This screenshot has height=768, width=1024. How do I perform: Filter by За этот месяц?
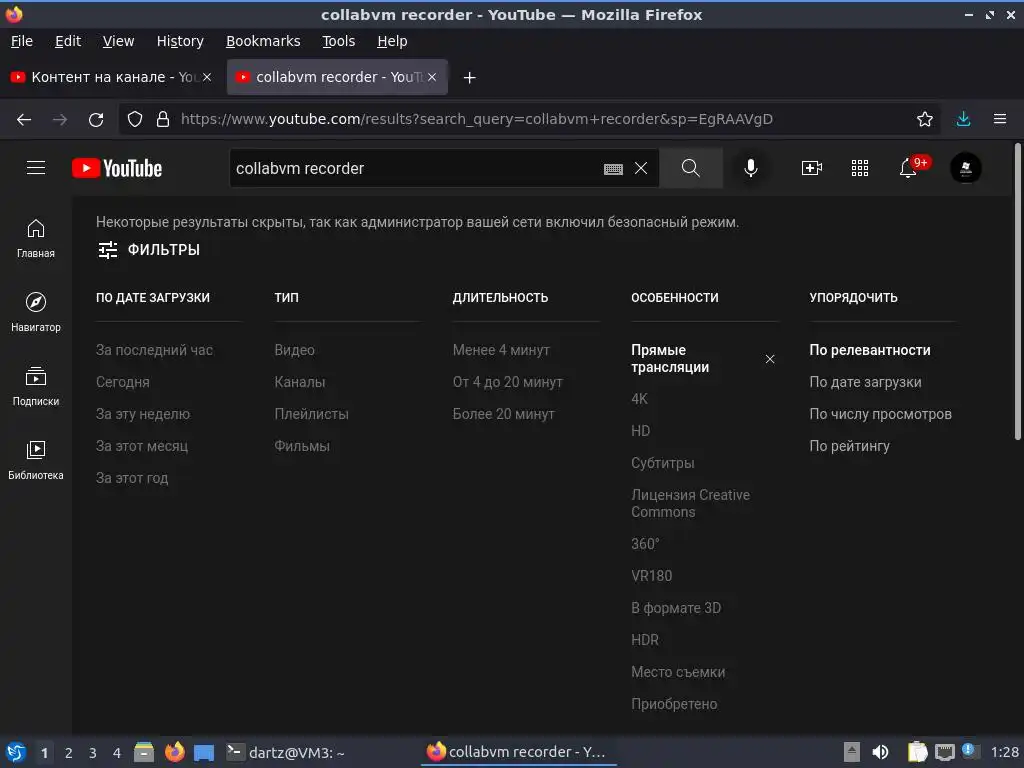click(142, 446)
